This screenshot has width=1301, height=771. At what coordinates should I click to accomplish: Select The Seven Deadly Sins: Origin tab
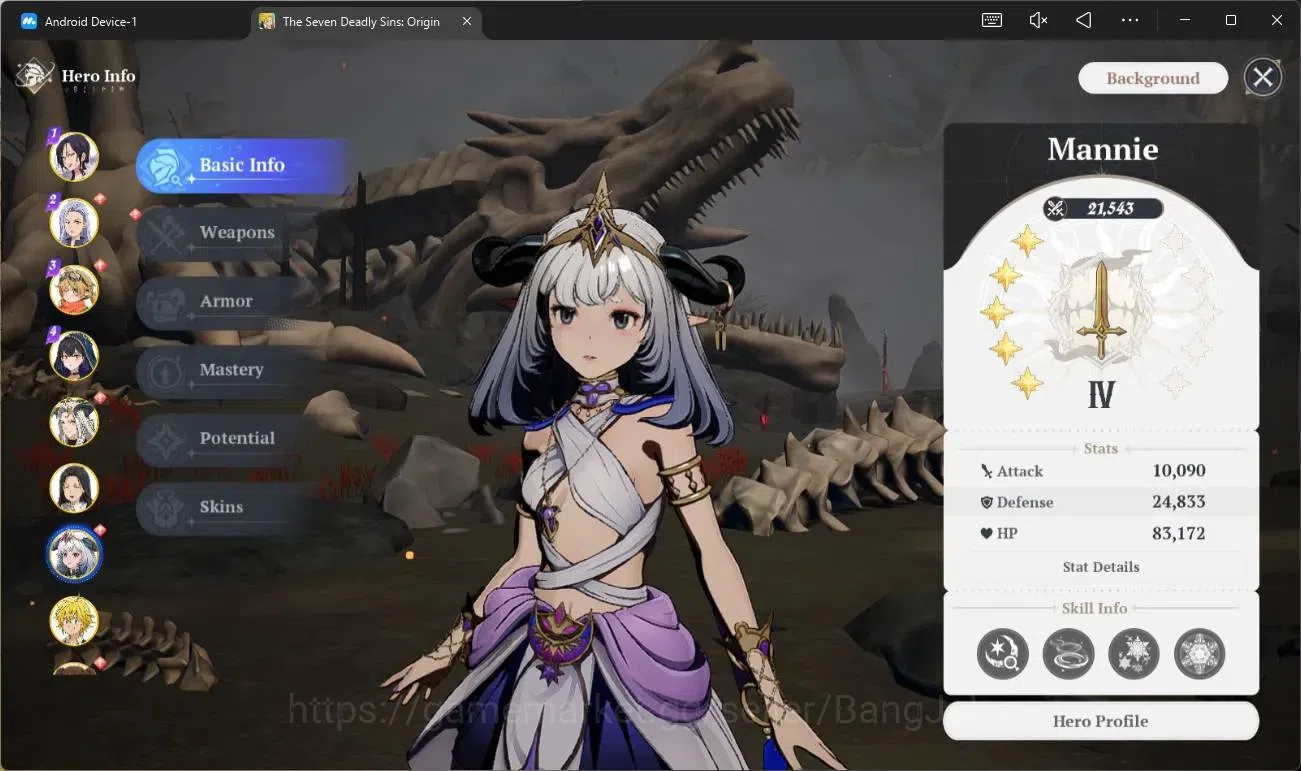point(366,21)
